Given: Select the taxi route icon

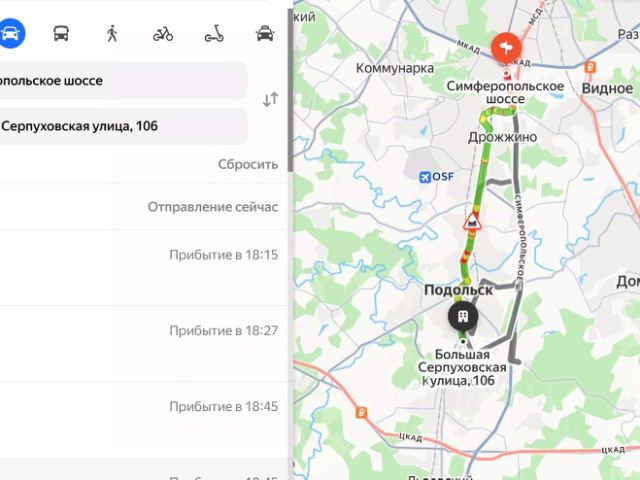Looking at the screenshot, I should (x=265, y=33).
